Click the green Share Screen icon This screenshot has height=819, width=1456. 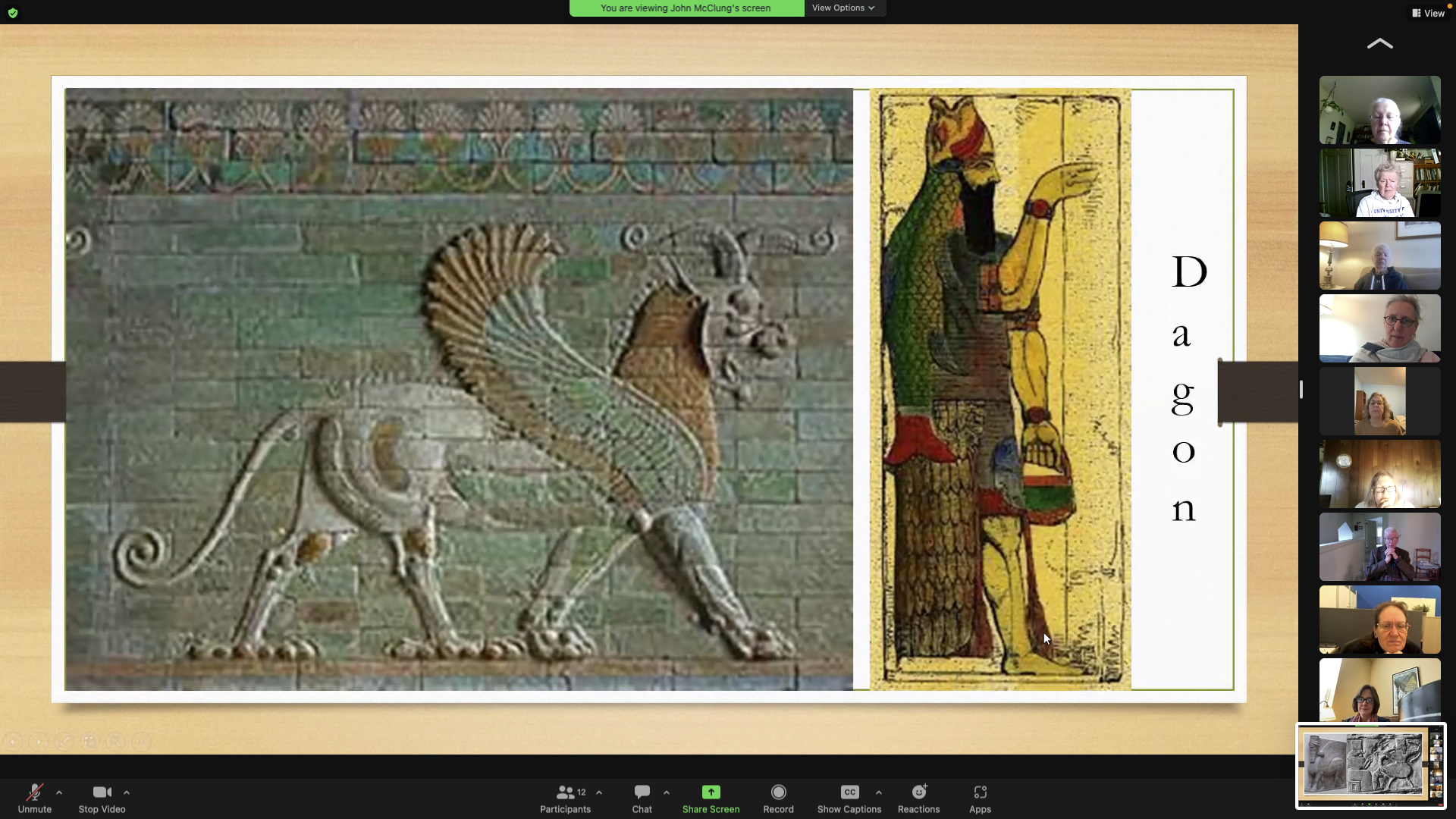[x=711, y=792]
